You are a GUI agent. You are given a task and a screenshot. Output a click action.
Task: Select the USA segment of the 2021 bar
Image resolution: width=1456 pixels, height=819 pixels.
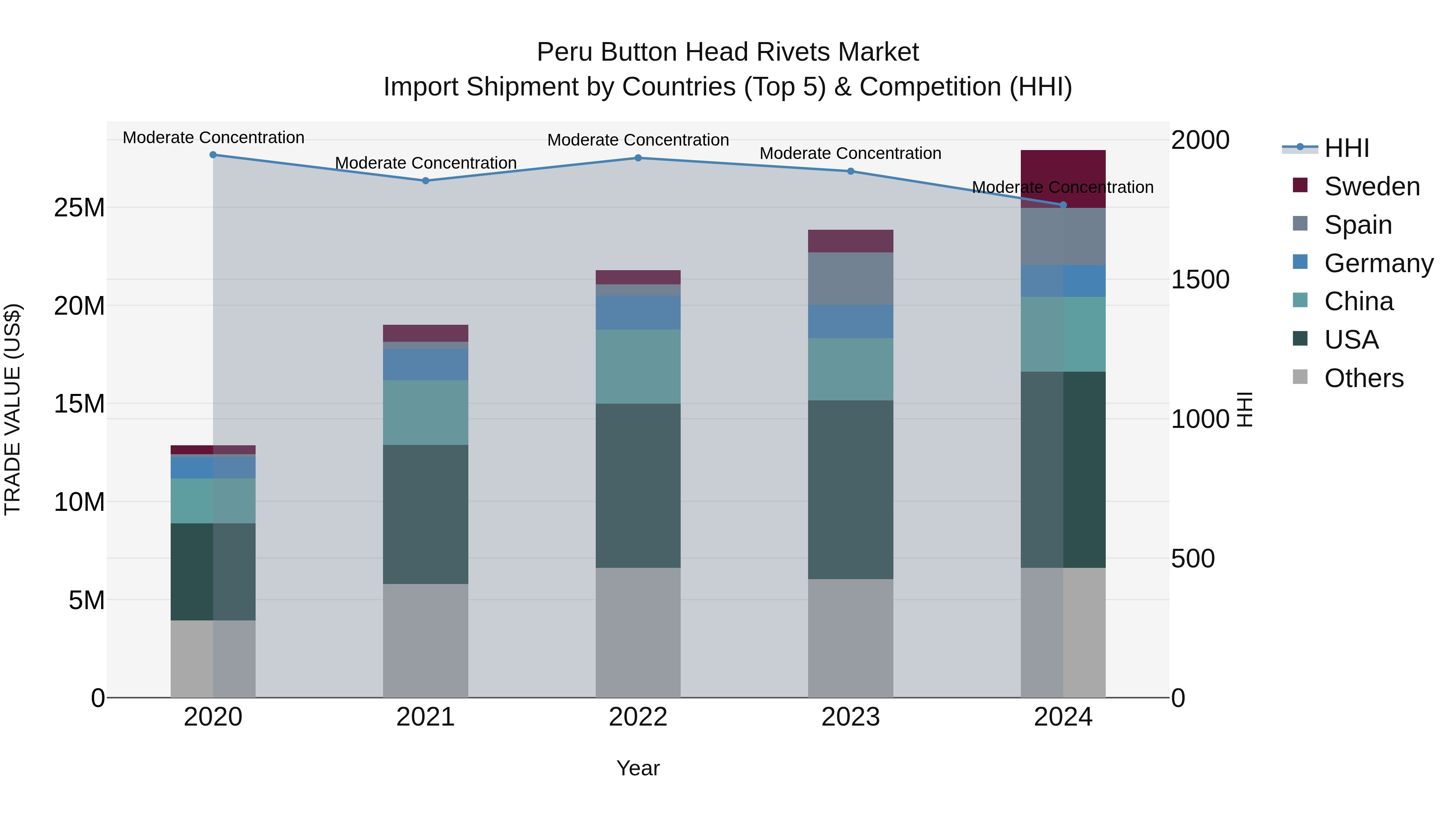click(x=425, y=514)
